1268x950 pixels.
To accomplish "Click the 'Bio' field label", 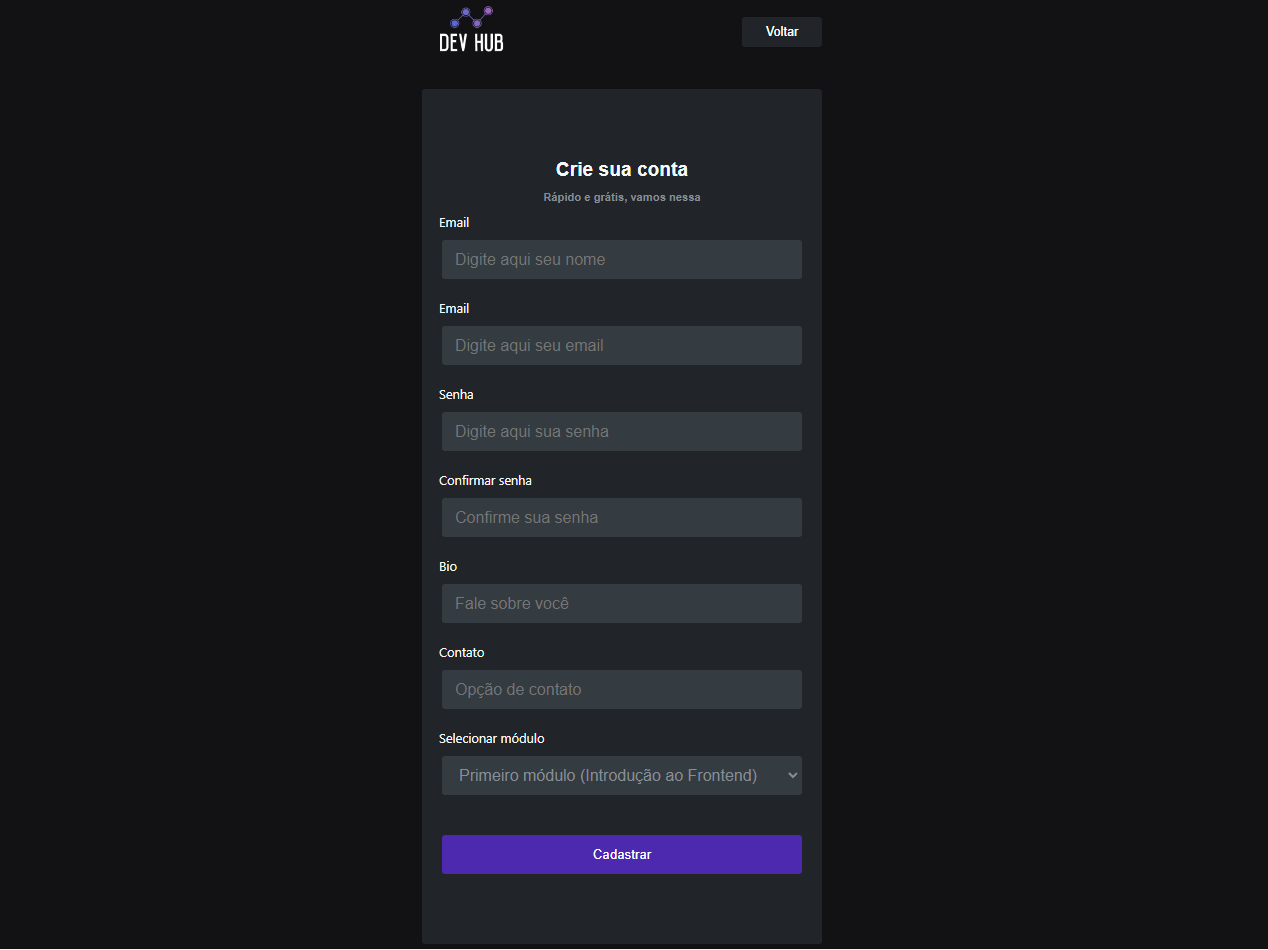I will point(447,566).
